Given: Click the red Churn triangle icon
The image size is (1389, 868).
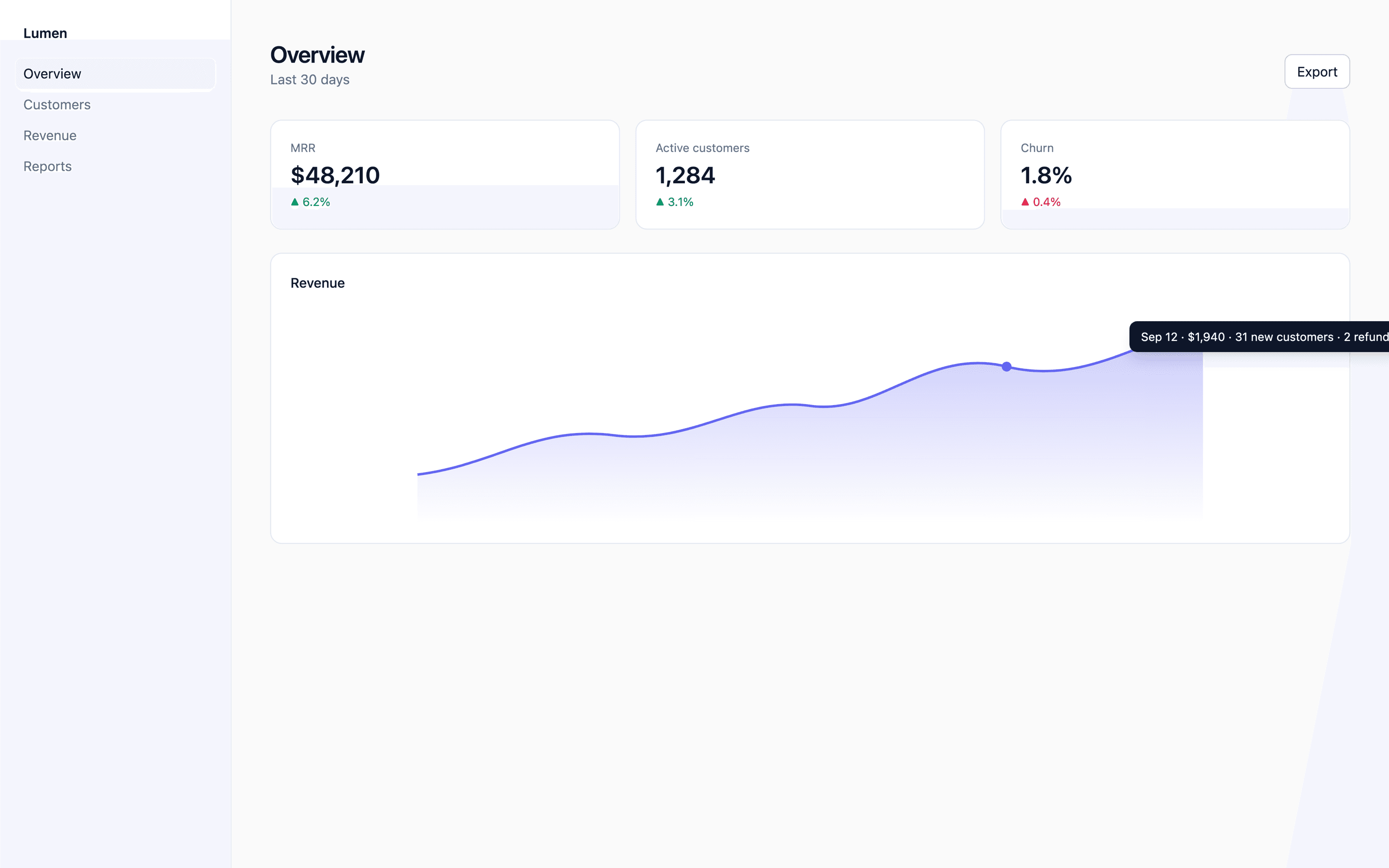Looking at the screenshot, I should [1025, 202].
